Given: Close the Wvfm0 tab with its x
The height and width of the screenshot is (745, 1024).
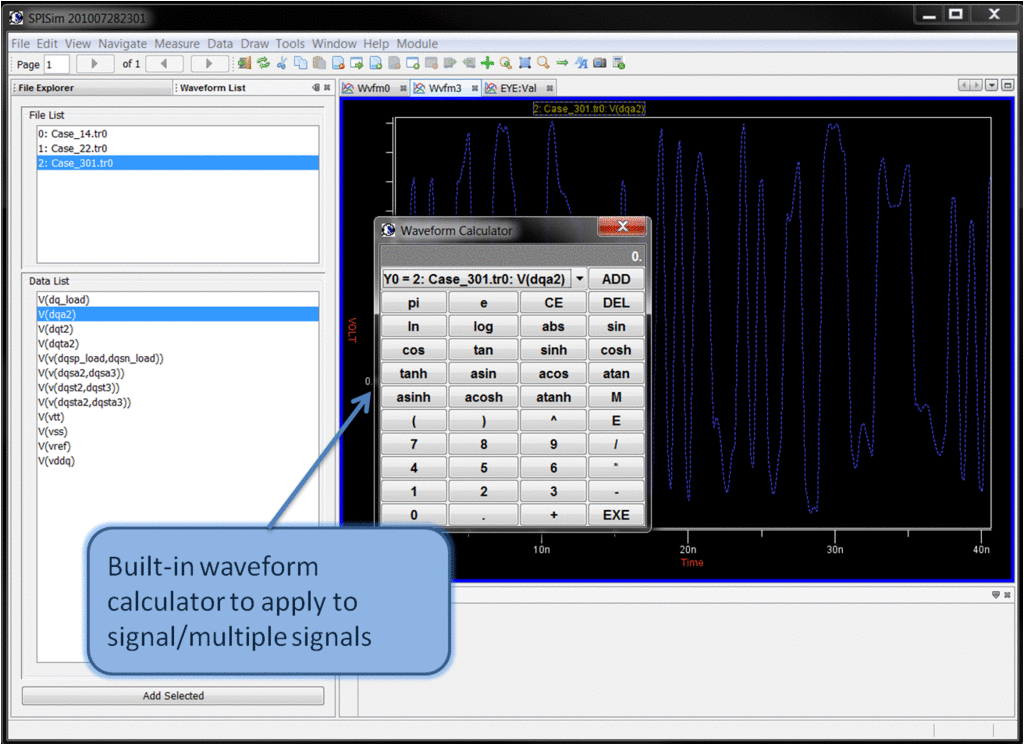Looking at the screenshot, I should [x=403, y=88].
